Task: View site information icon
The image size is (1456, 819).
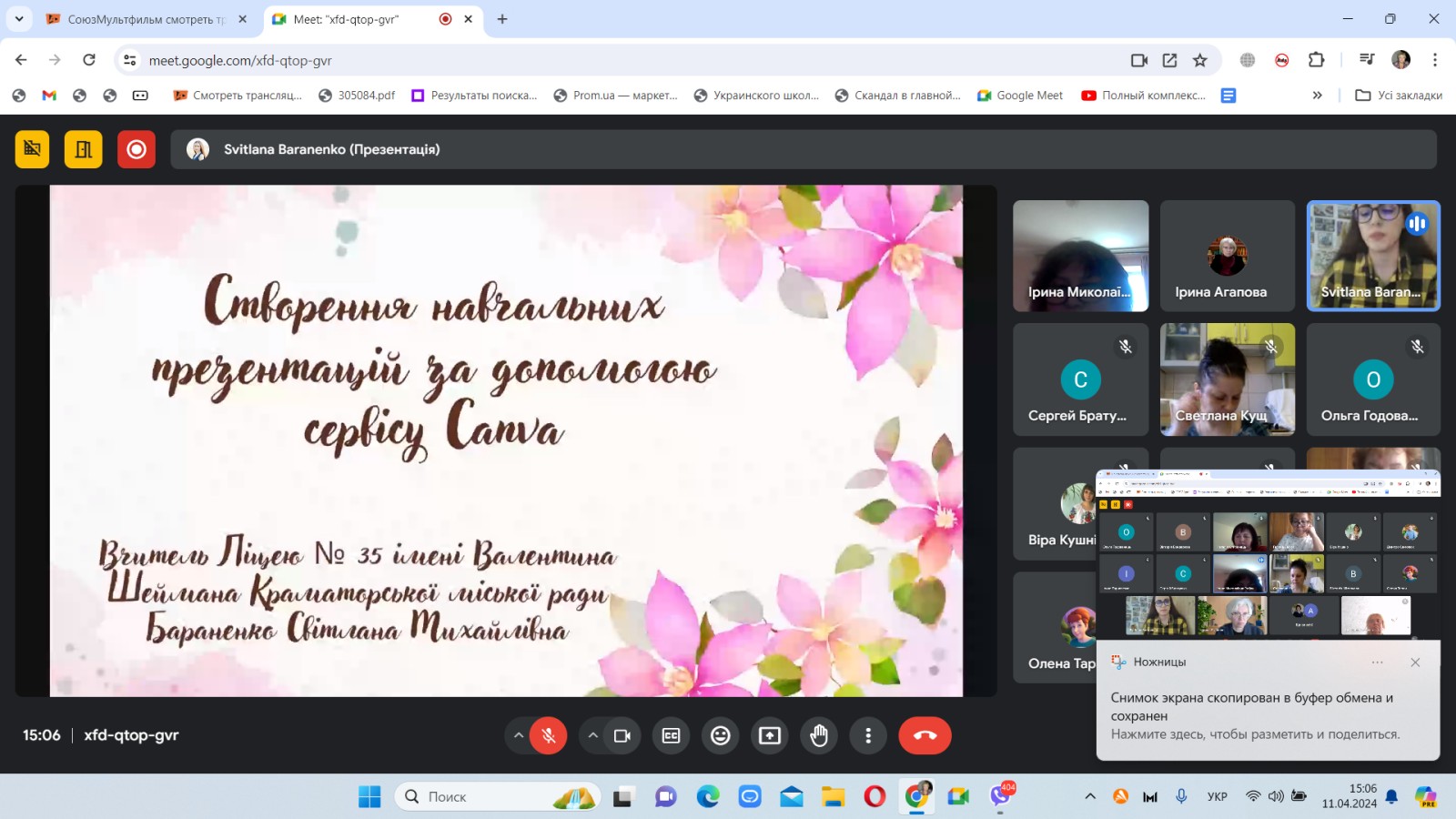Action: (130, 60)
